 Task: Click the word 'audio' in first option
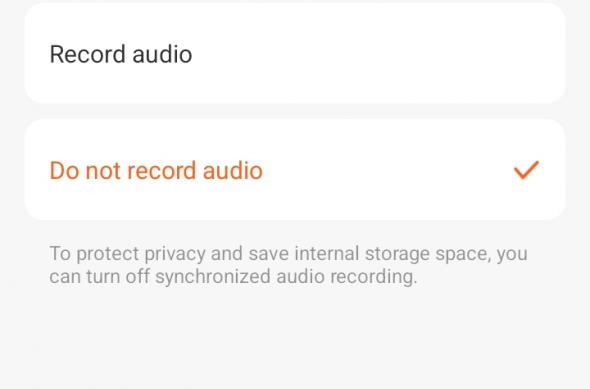click(162, 54)
